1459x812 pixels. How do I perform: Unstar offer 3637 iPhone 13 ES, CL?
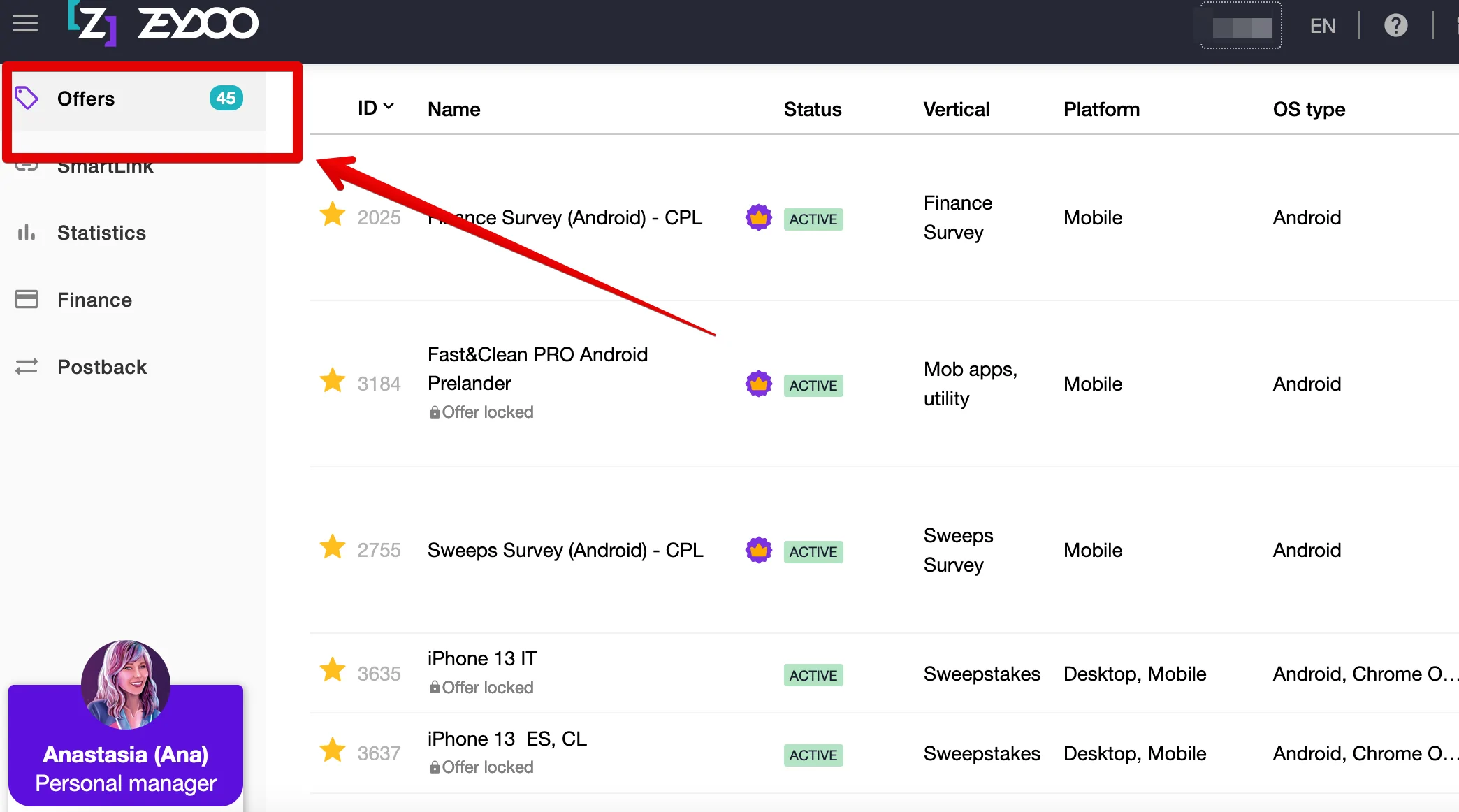point(333,751)
